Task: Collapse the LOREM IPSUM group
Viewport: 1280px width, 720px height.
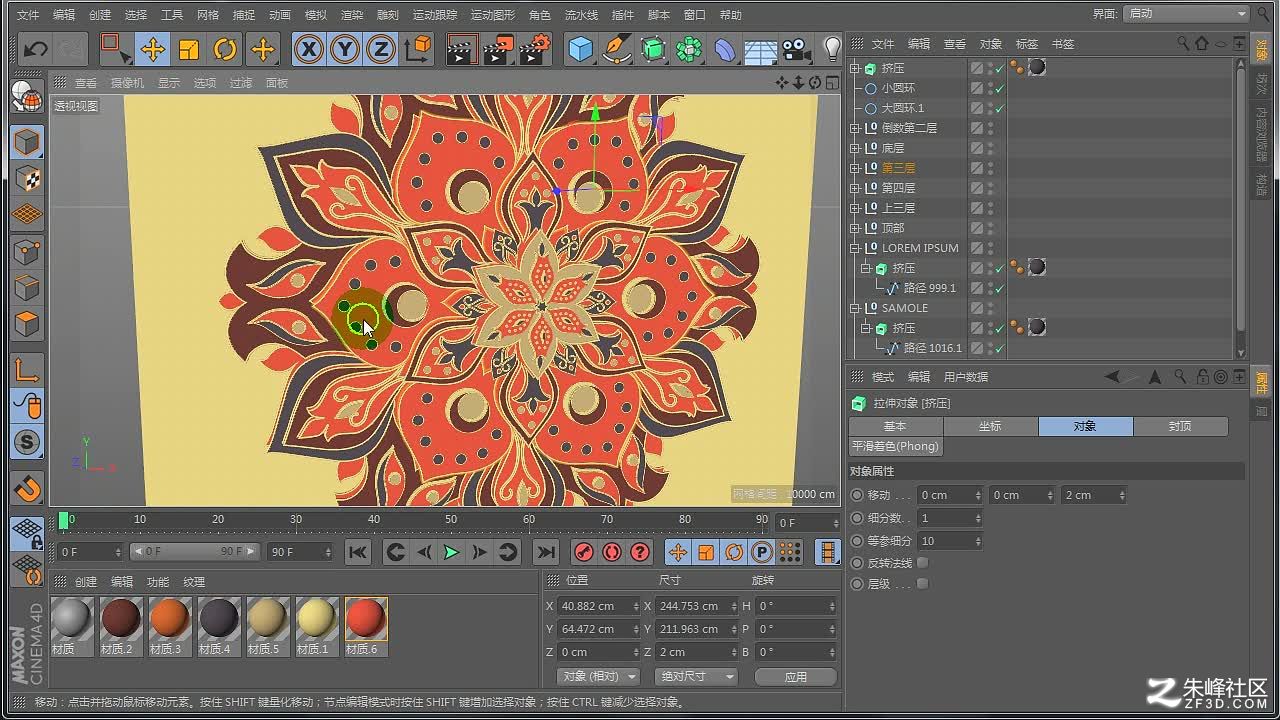Action: tap(855, 248)
